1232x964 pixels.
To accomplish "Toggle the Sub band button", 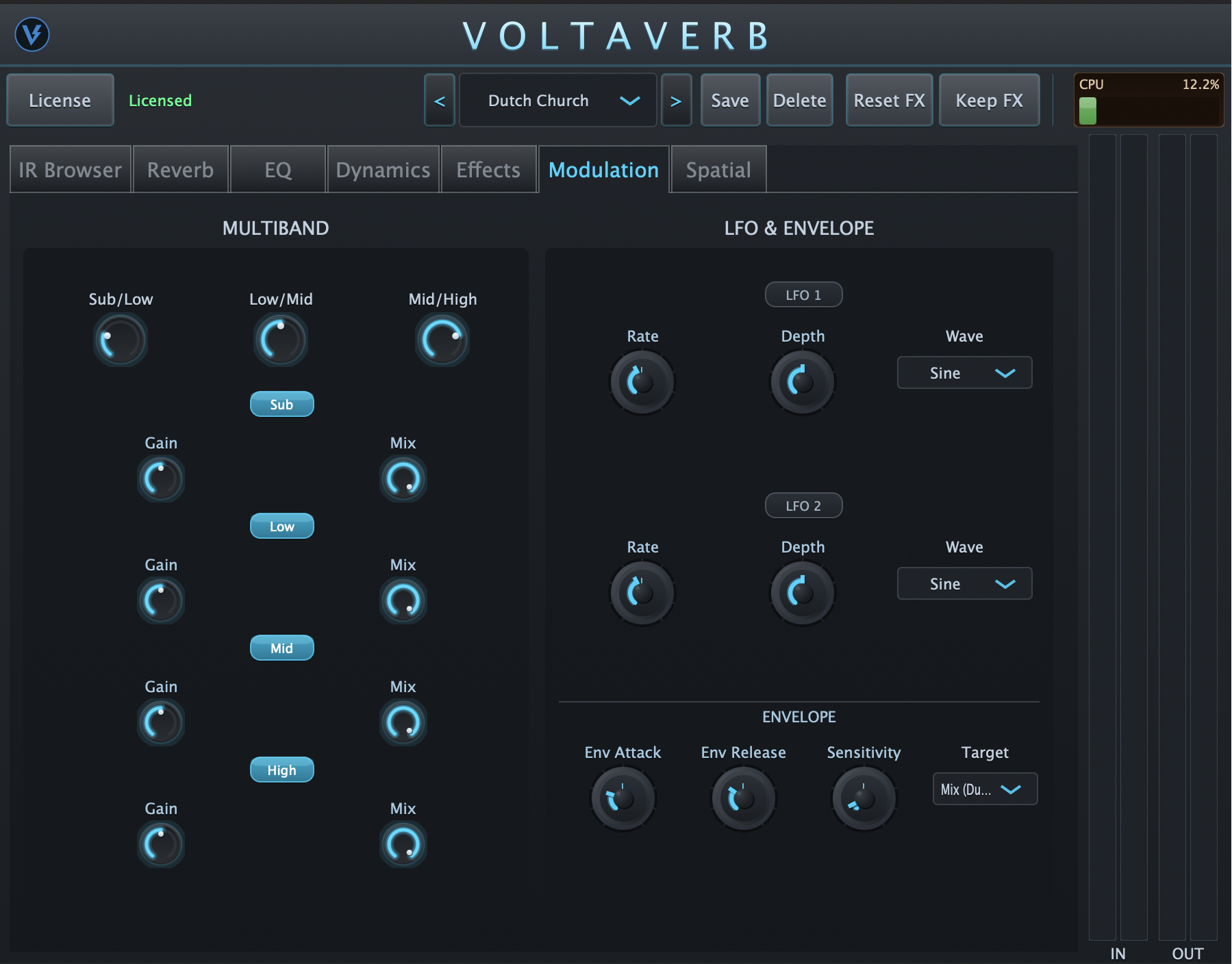I will 281,404.
